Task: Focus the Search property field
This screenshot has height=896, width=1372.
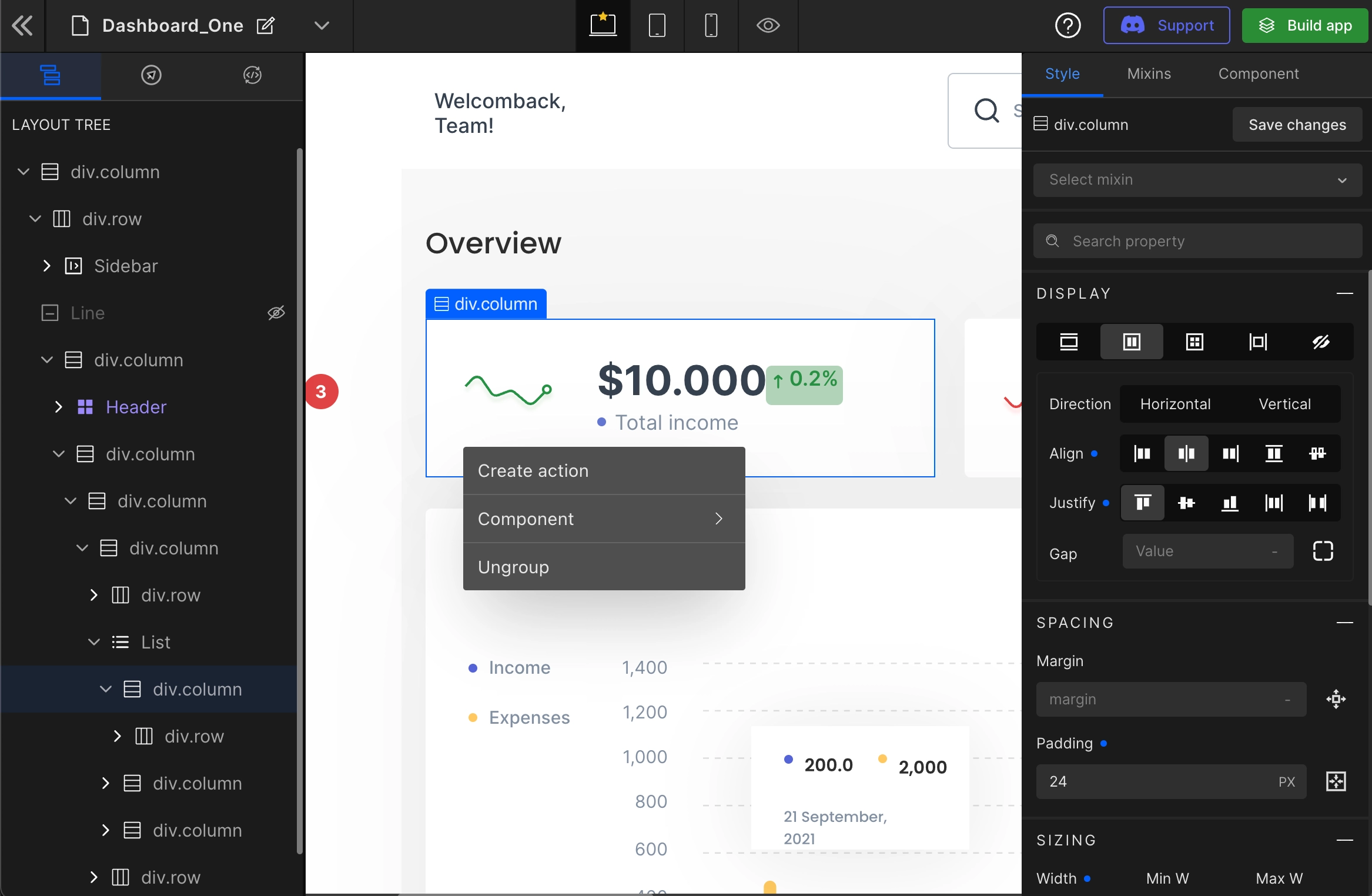Action: pyautogui.click(x=1197, y=241)
